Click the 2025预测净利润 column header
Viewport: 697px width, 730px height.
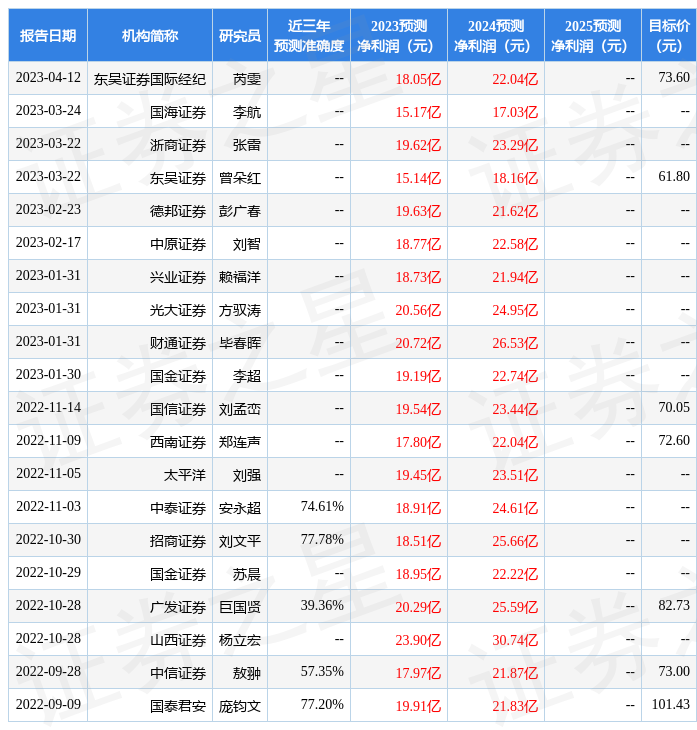(x=593, y=35)
